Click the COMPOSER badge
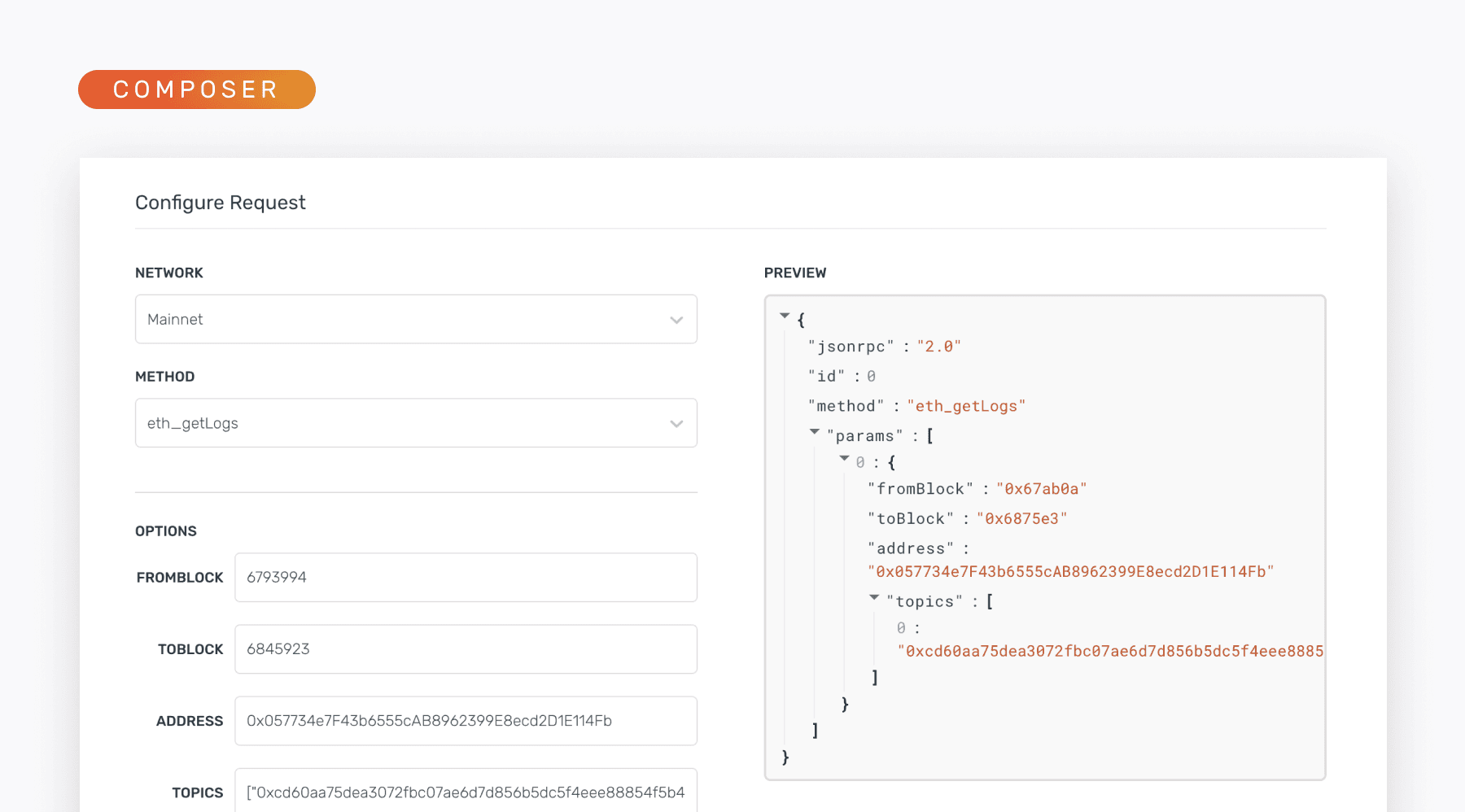Screen dimensions: 1465x812 pyautogui.click(x=196, y=89)
